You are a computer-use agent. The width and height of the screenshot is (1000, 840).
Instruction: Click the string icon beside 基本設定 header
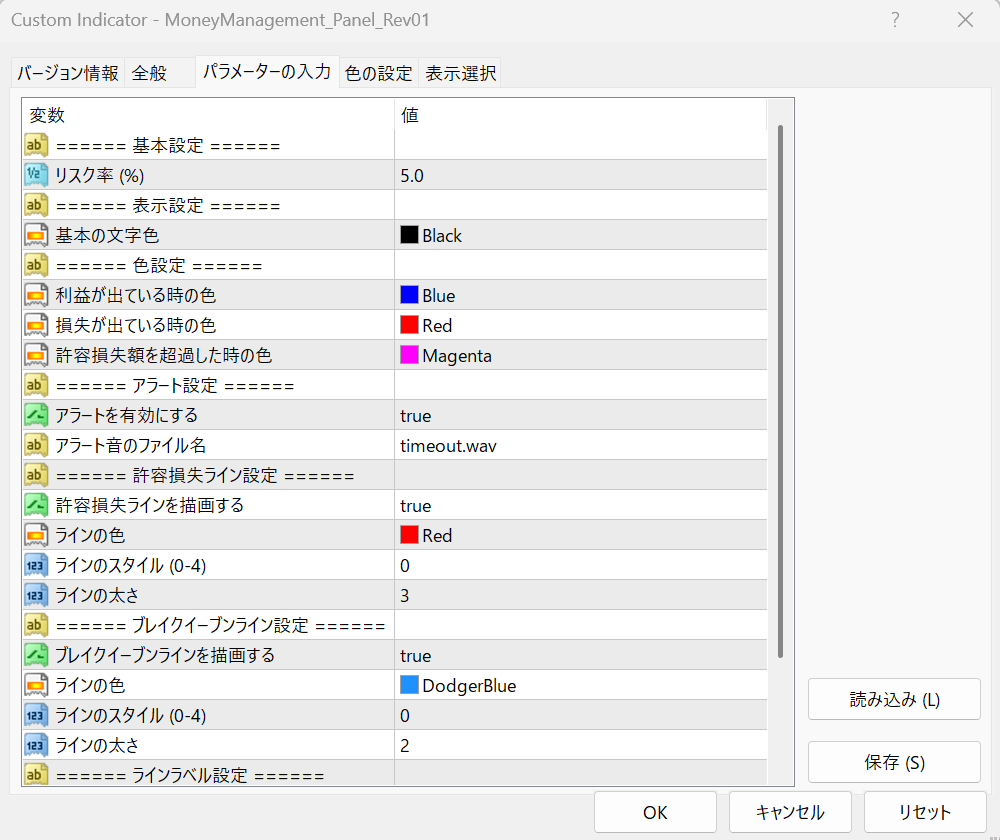click(x=36, y=145)
